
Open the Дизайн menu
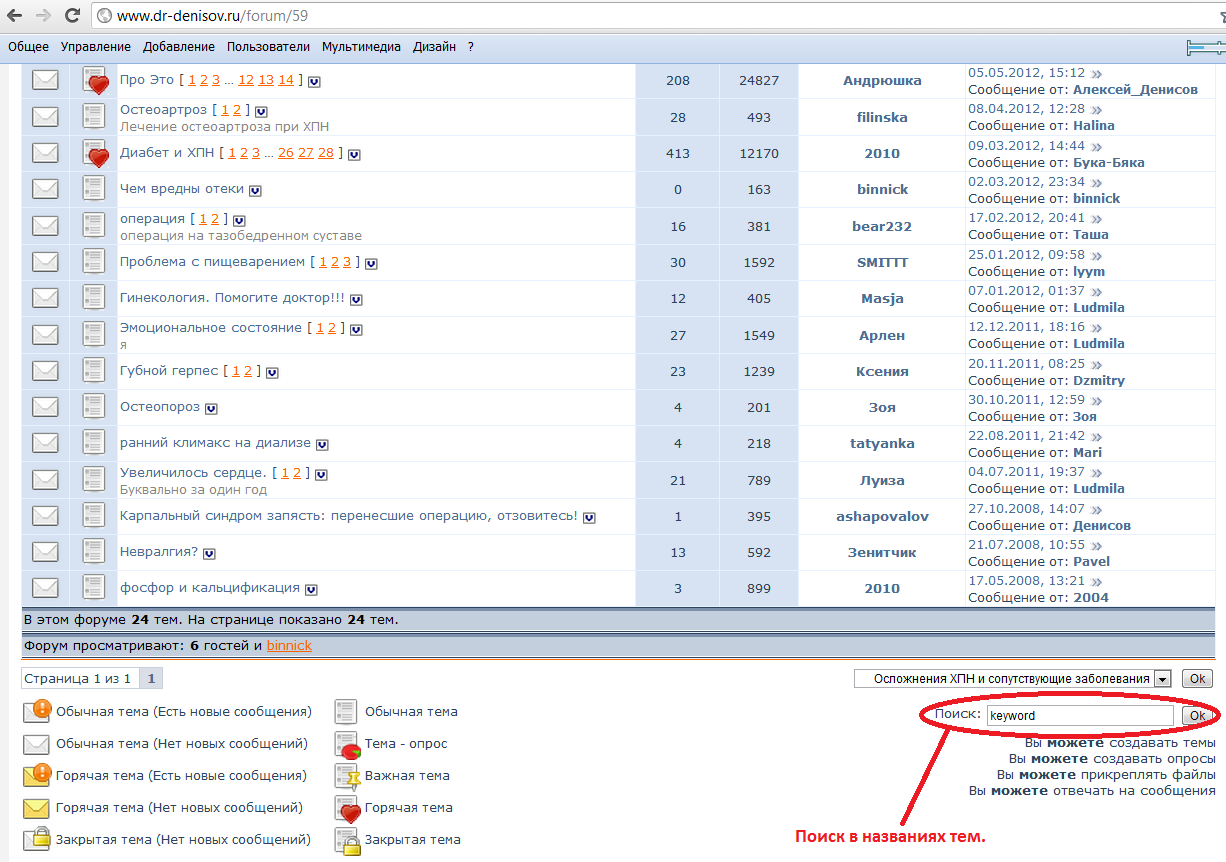click(434, 47)
